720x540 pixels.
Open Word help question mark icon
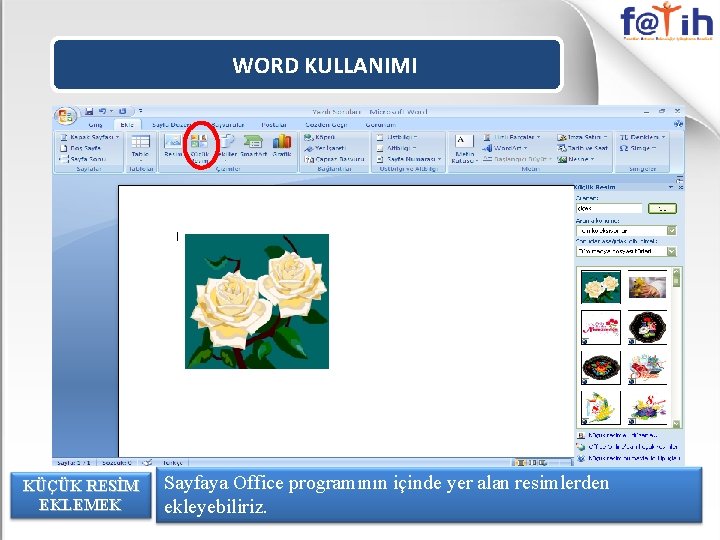(678, 124)
